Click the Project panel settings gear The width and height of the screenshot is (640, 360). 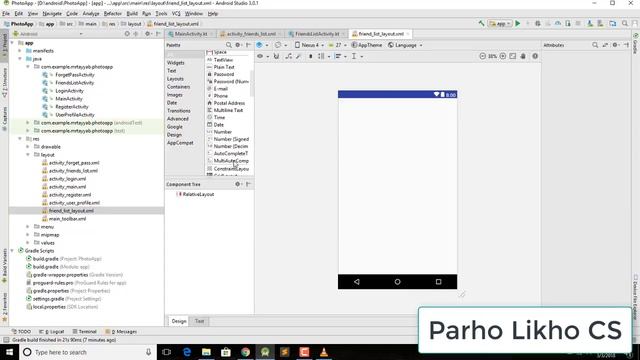coord(148,34)
